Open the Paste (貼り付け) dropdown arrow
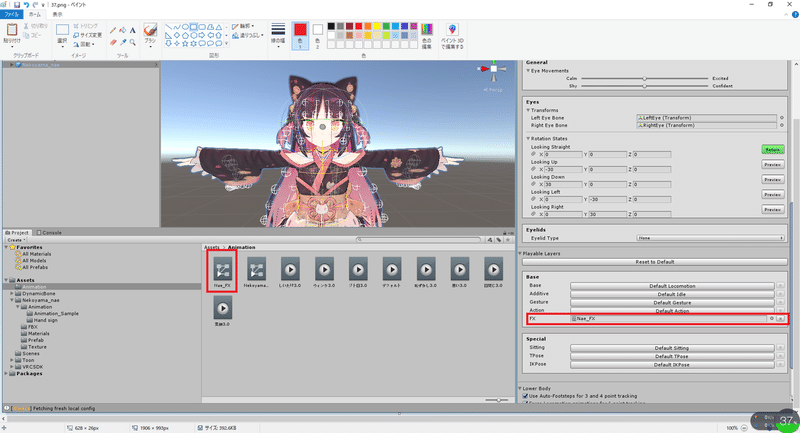800x433 pixels. pos(12,46)
